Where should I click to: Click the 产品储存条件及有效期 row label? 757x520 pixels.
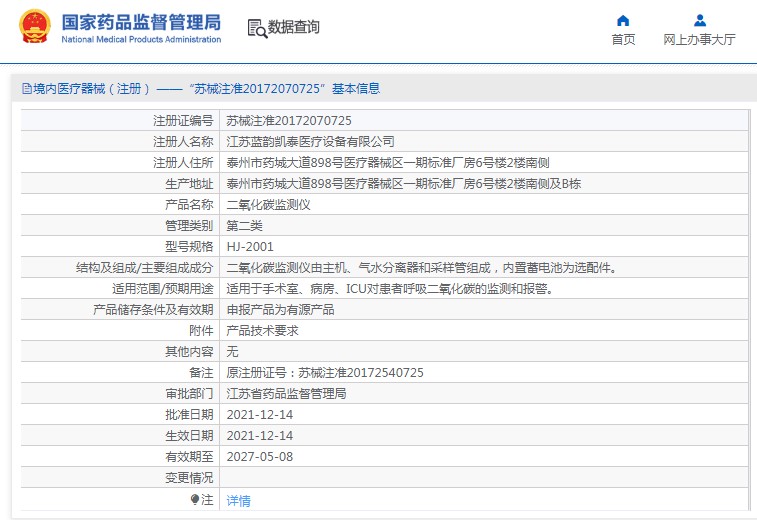point(153,309)
